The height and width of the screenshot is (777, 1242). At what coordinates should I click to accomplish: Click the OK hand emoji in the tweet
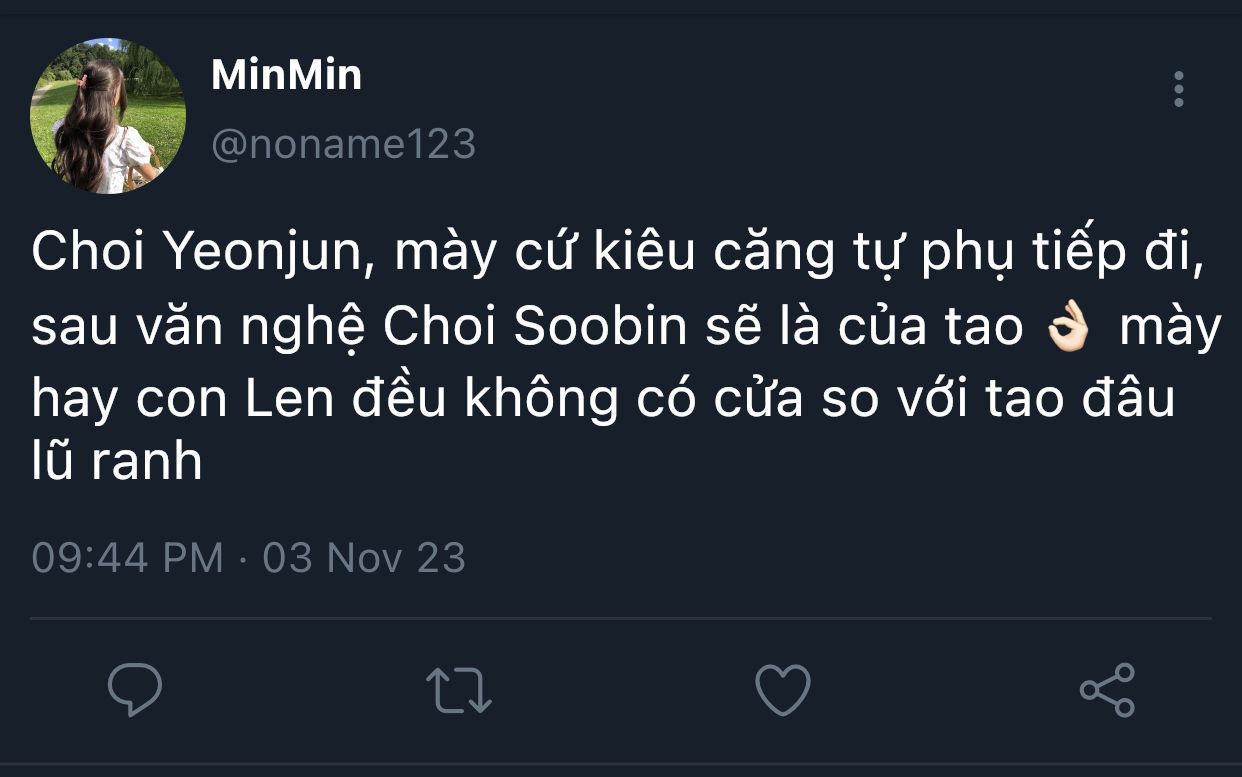1067,329
